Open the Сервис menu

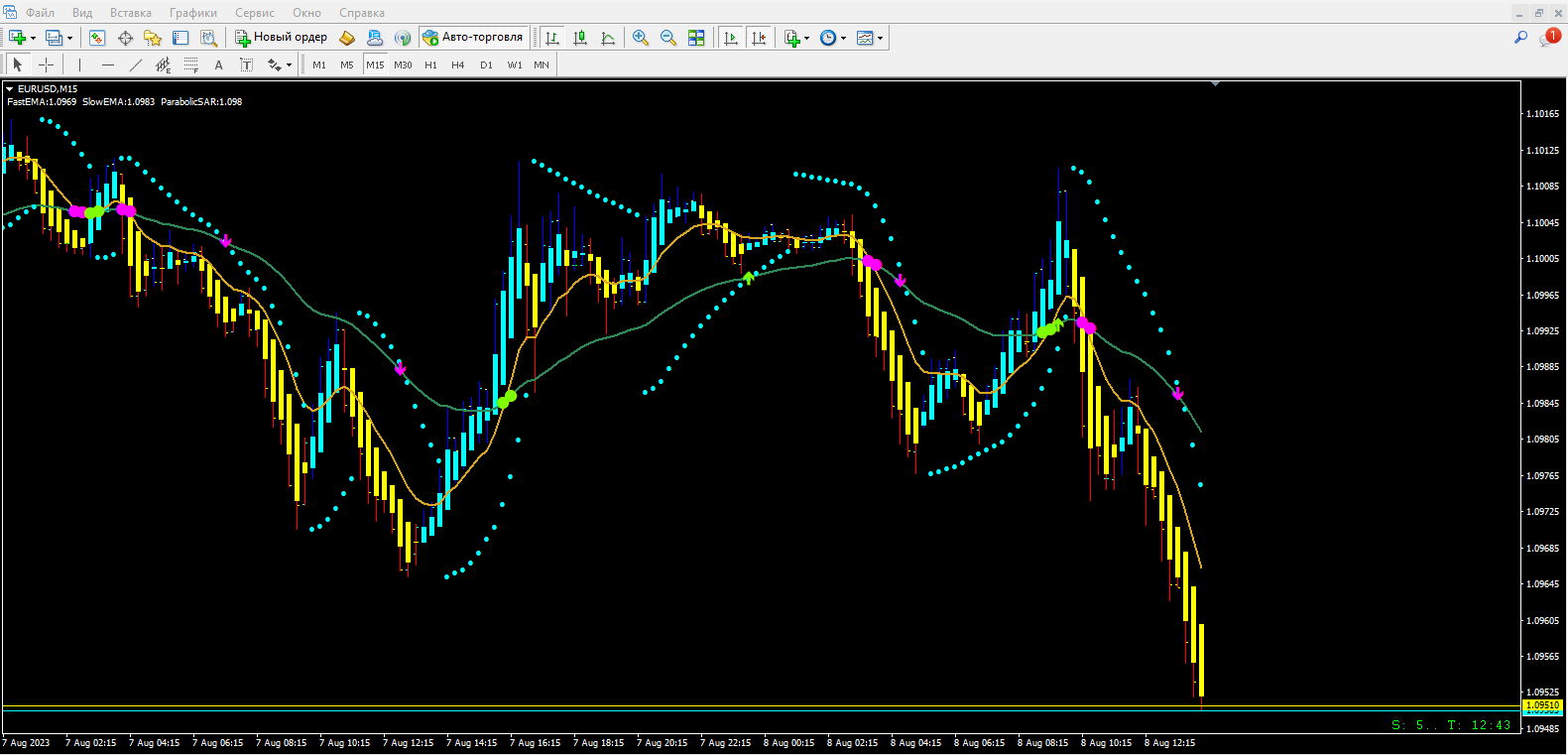point(254,13)
